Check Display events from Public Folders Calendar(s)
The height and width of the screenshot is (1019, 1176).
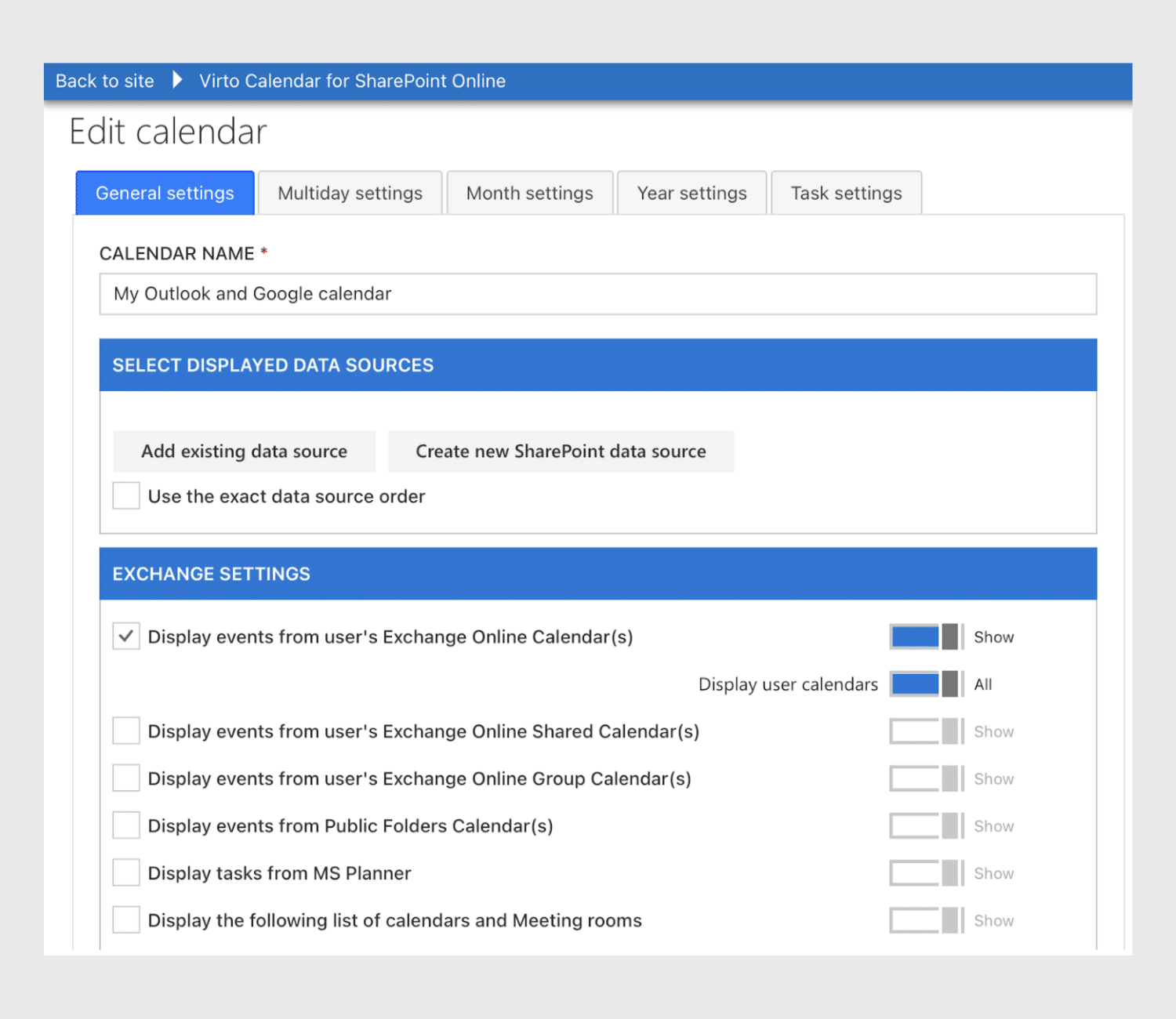pos(126,825)
